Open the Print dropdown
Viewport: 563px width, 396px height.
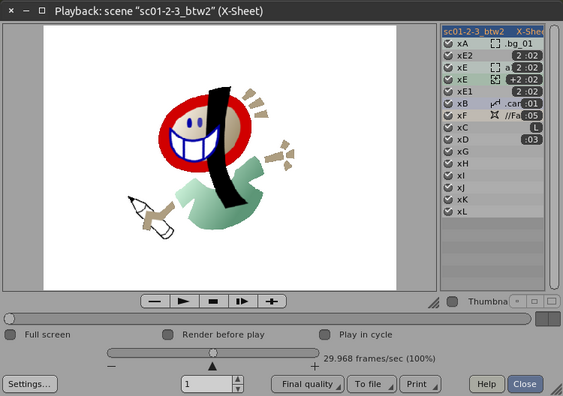coord(420,384)
